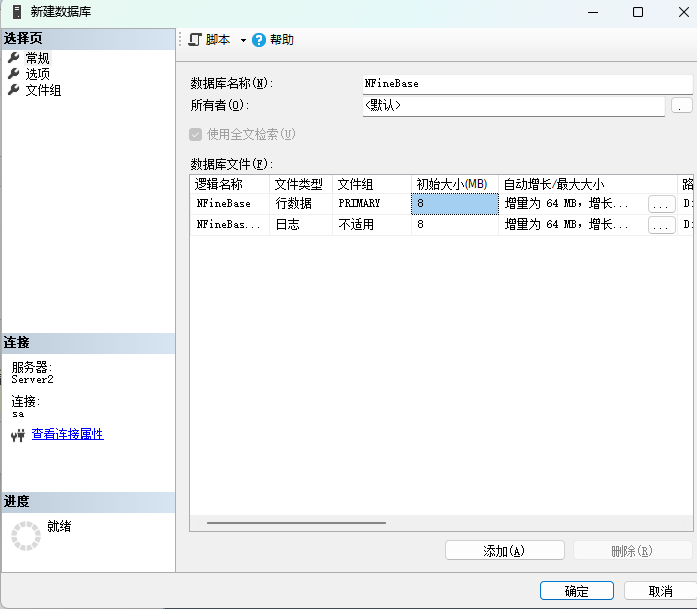Open autogrowth settings button for 日志 row

point(661,225)
